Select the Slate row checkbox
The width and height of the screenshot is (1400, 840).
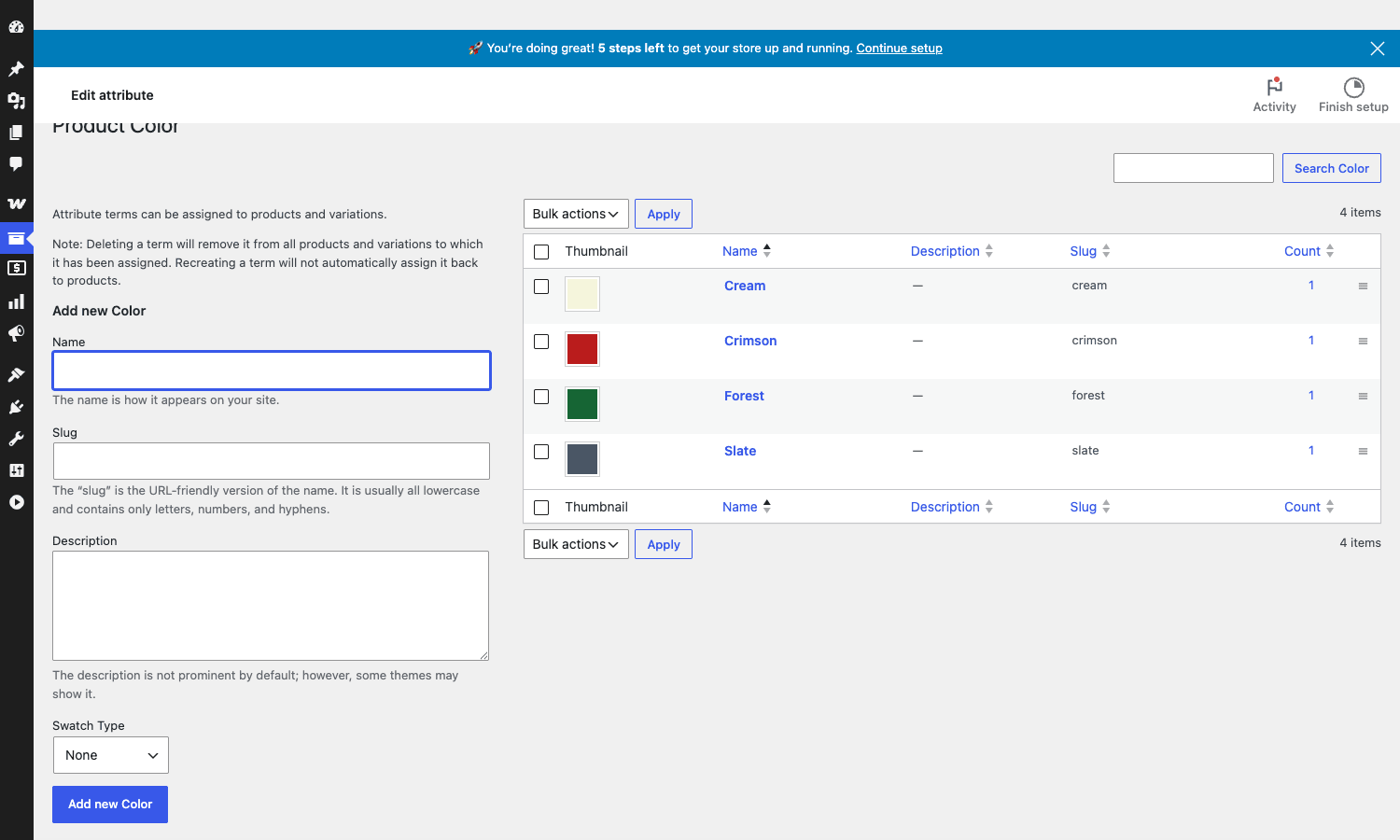pyautogui.click(x=541, y=452)
